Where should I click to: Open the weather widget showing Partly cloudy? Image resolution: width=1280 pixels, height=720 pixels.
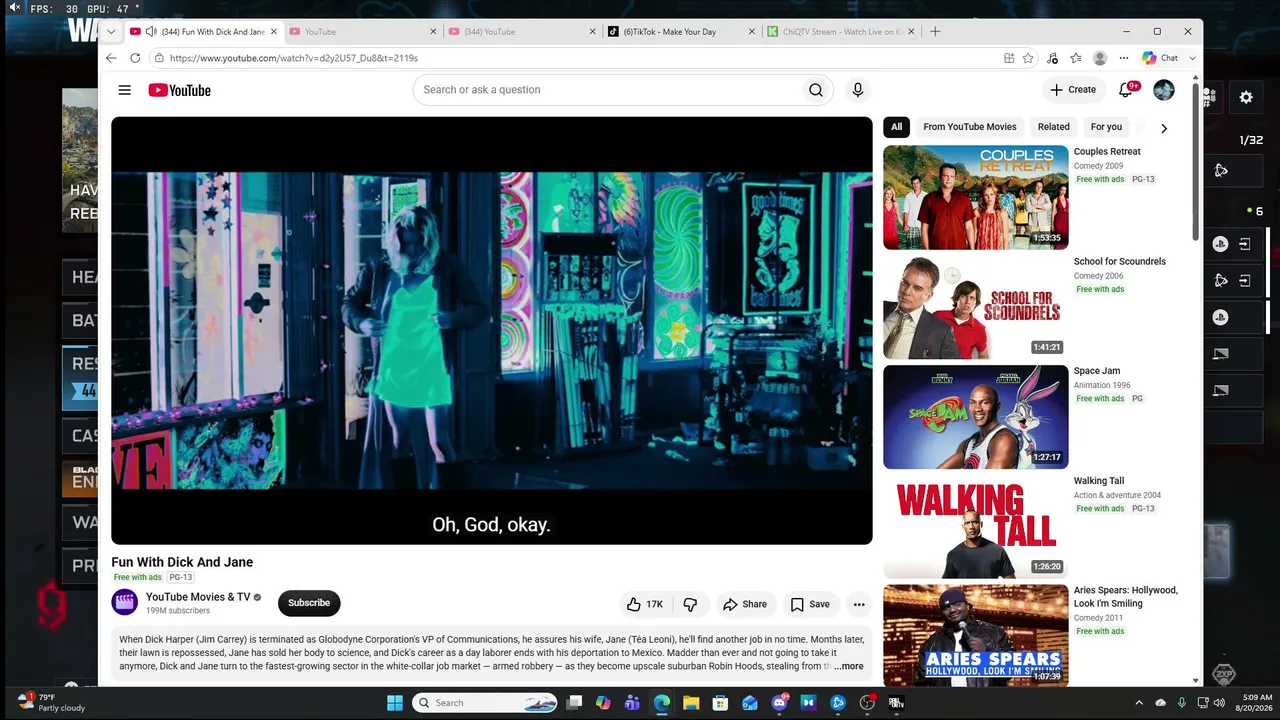[52, 702]
